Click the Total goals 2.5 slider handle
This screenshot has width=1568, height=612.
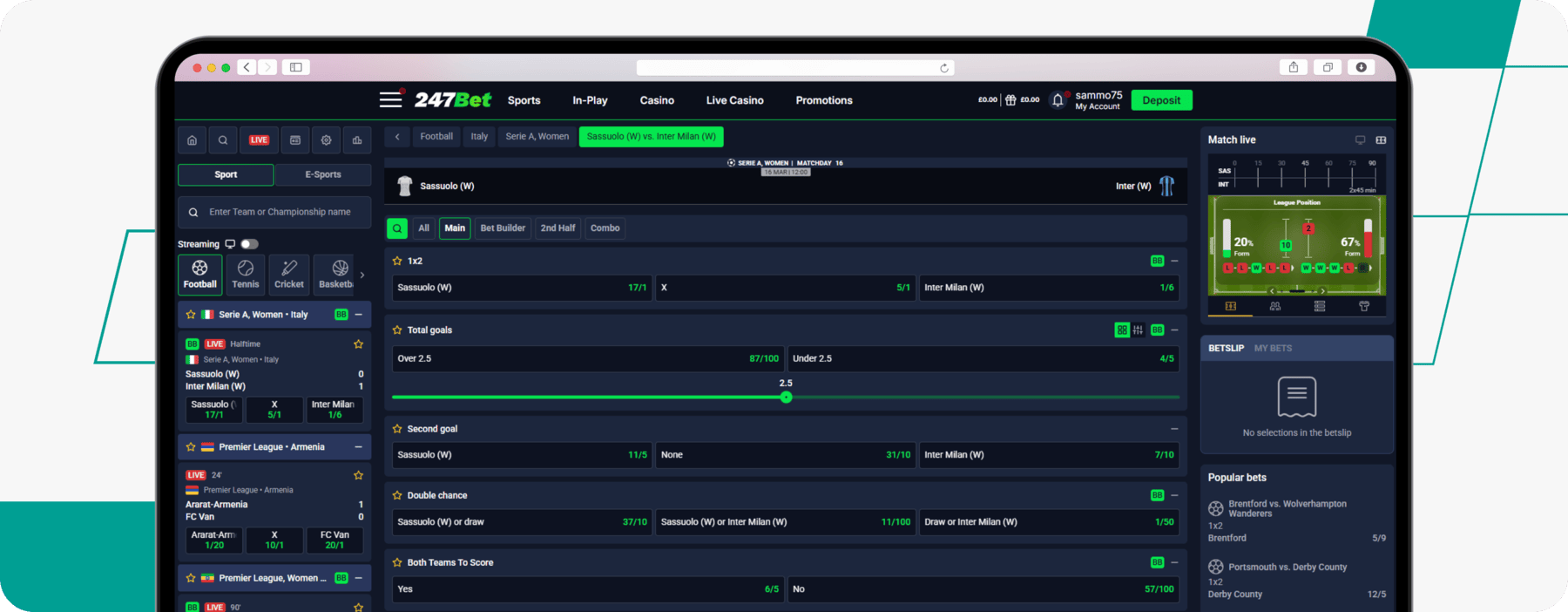[x=786, y=398]
